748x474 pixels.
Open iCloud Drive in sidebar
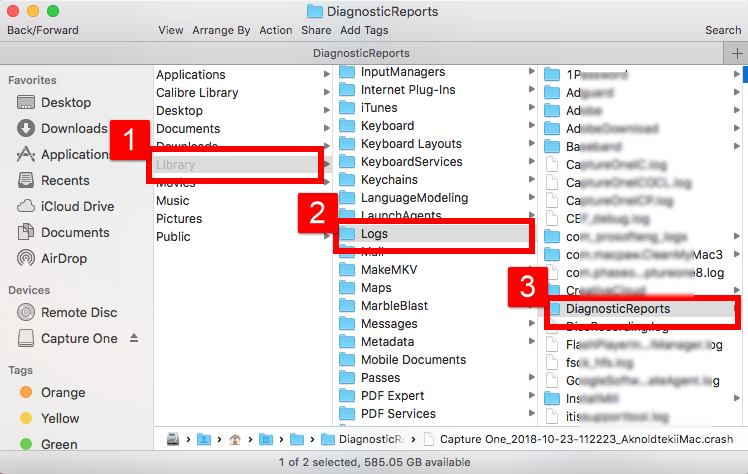pos(26,207)
